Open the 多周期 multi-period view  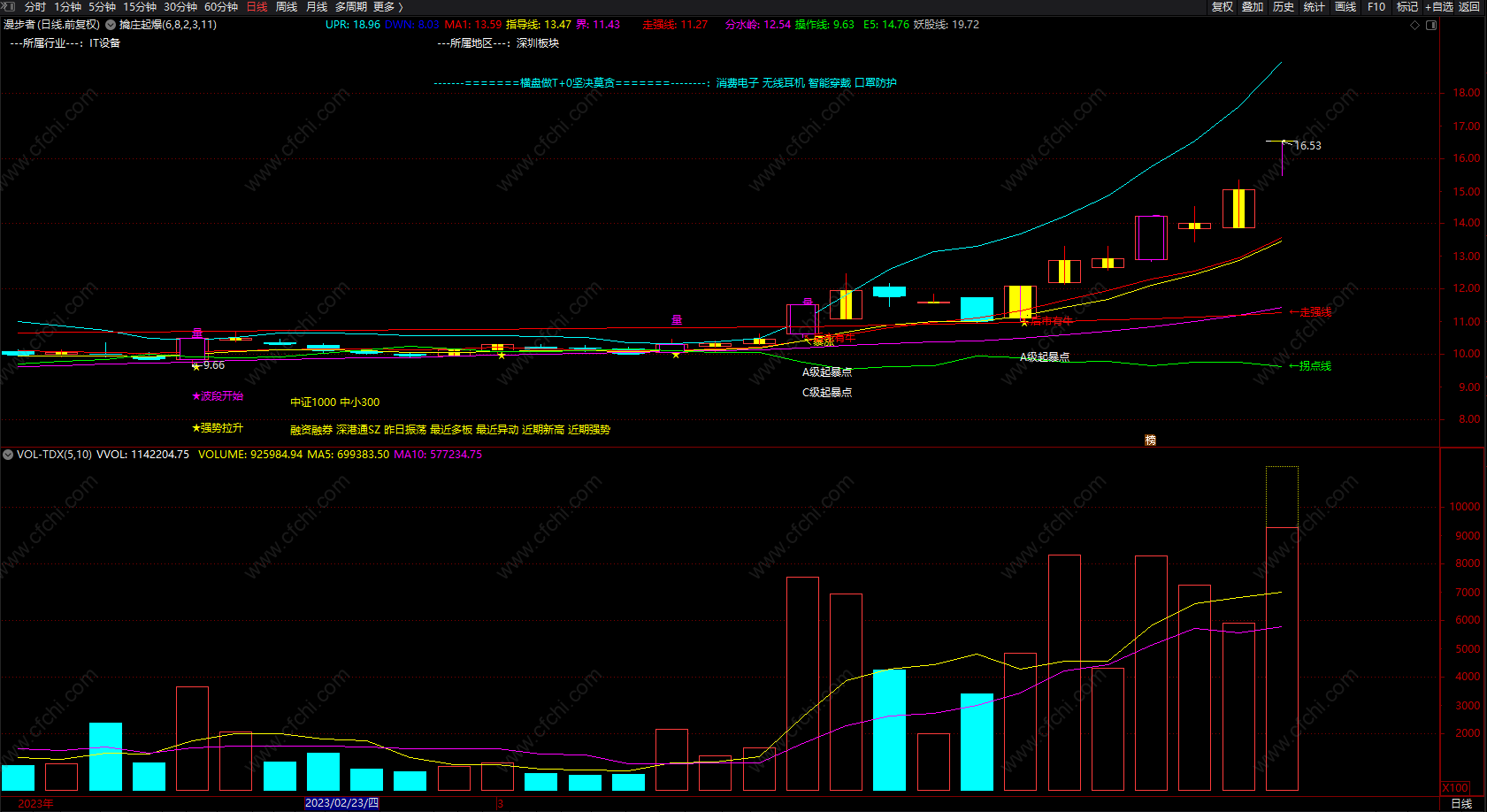(351, 7)
